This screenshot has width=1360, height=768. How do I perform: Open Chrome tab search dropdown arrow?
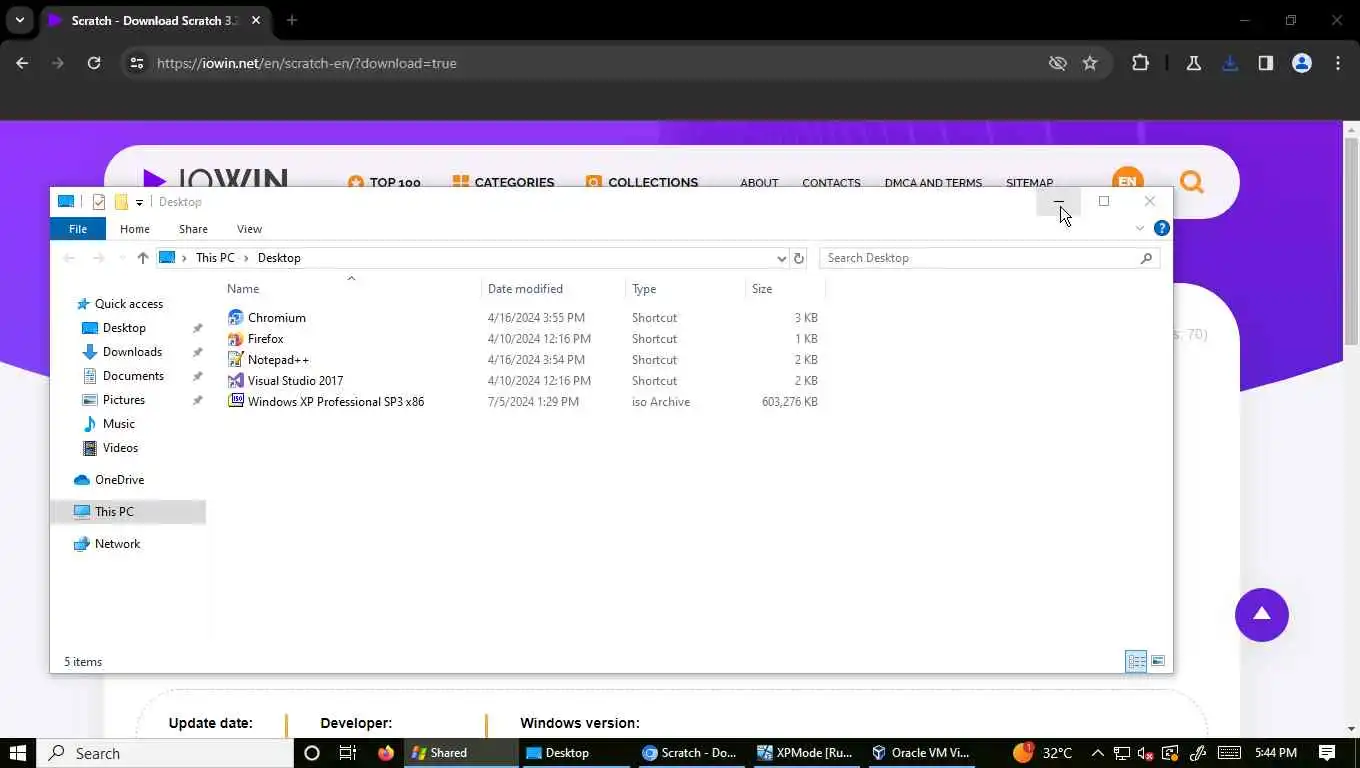pyautogui.click(x=19, y=20)
